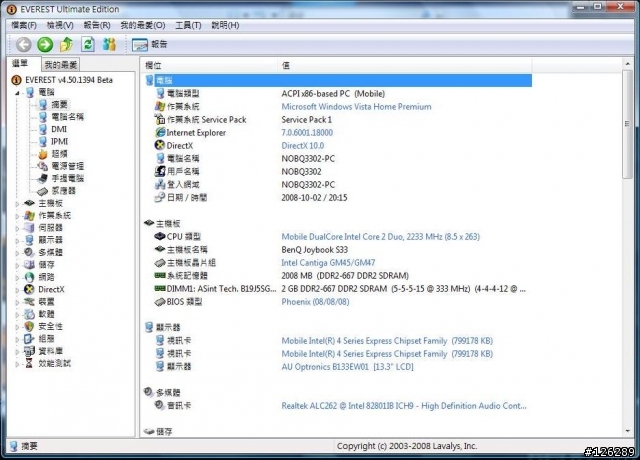The image size is (640, 460).
Task: Select 電腦名稱 in the tree
Action: (x=67, y=117)
